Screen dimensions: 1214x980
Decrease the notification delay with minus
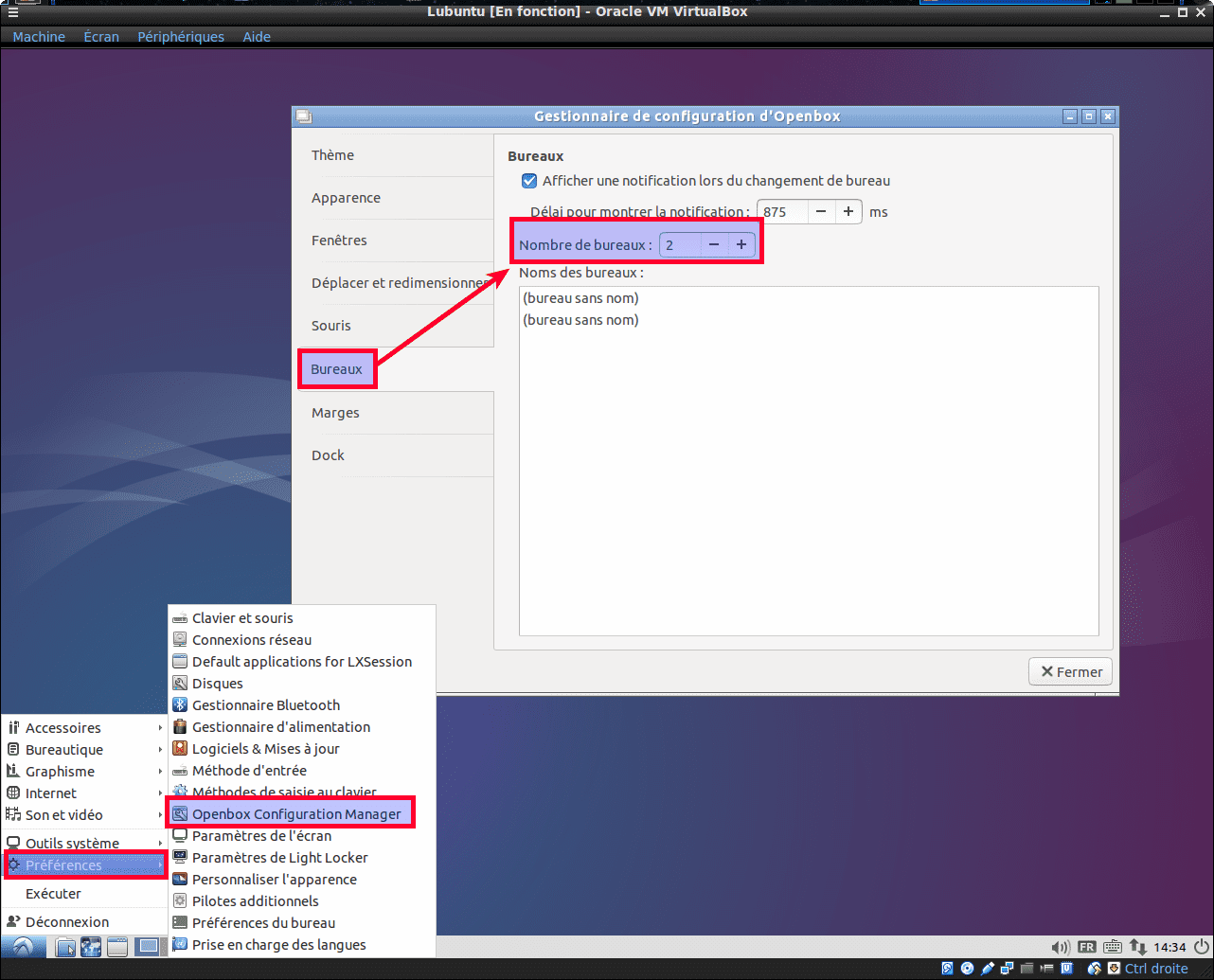pos(821,212)
